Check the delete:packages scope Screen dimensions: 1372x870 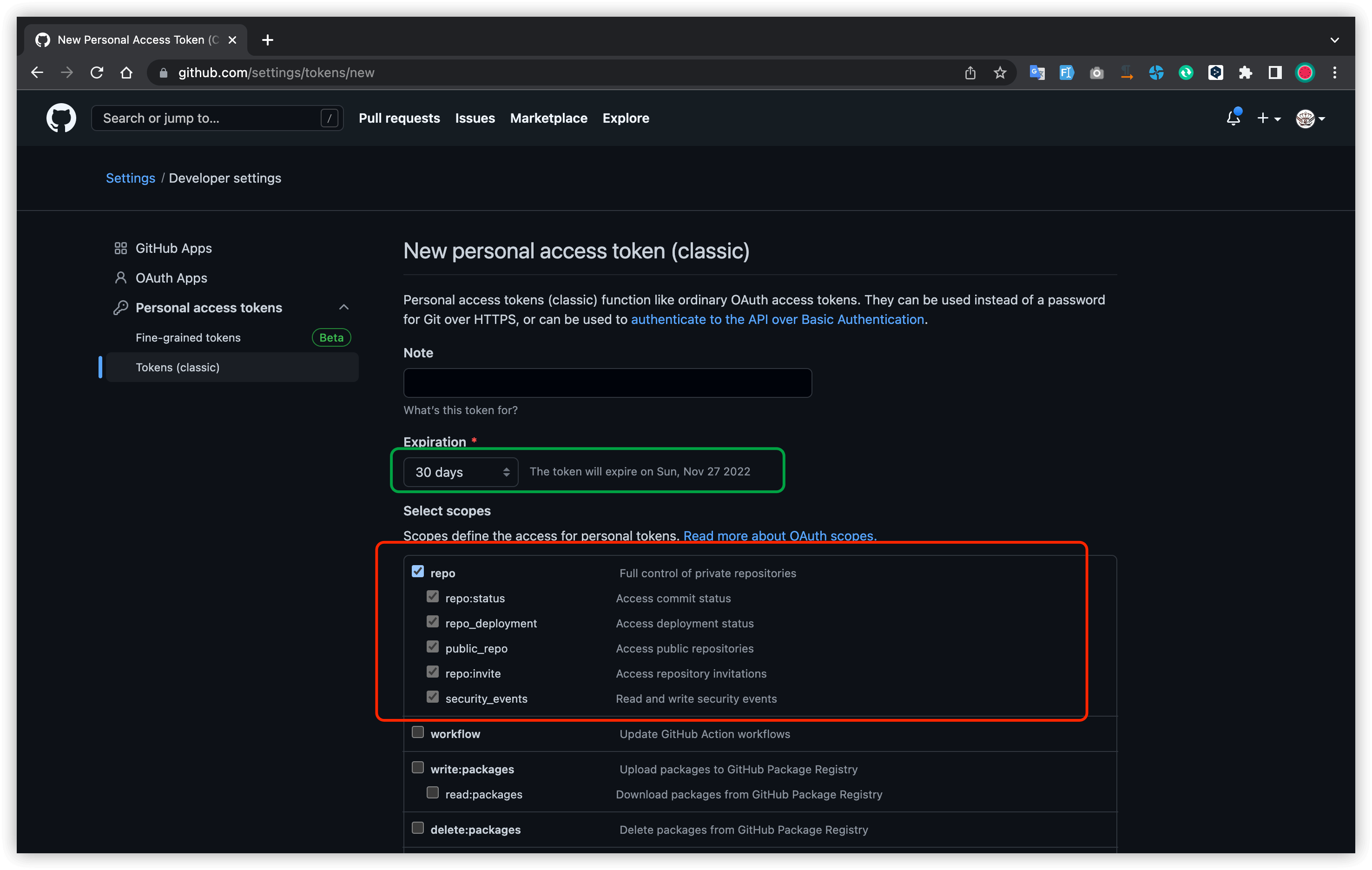tap(418, 828)
